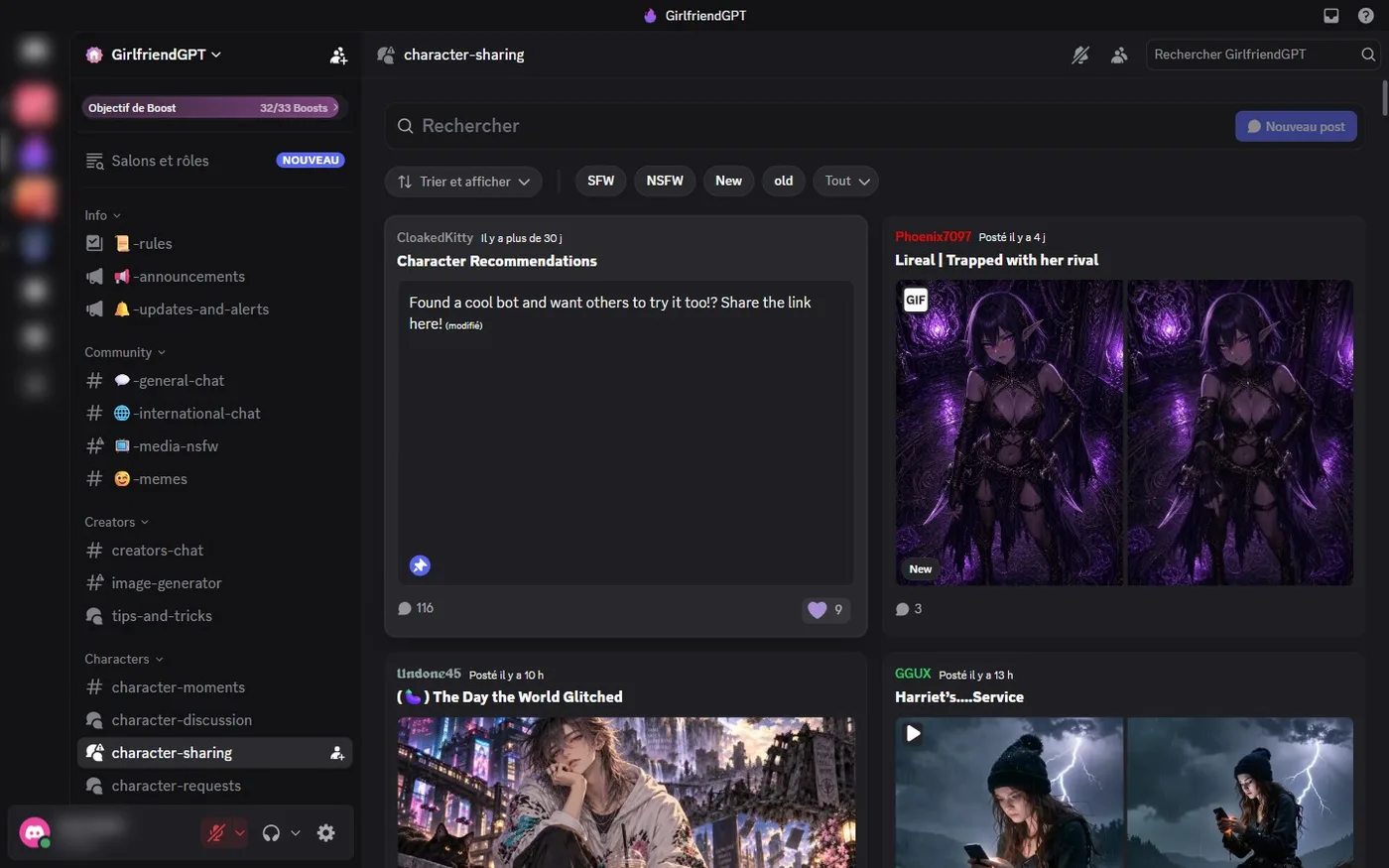1389x868 pixels.
Task: Collapse the Community category
Action: coord(125,352)
